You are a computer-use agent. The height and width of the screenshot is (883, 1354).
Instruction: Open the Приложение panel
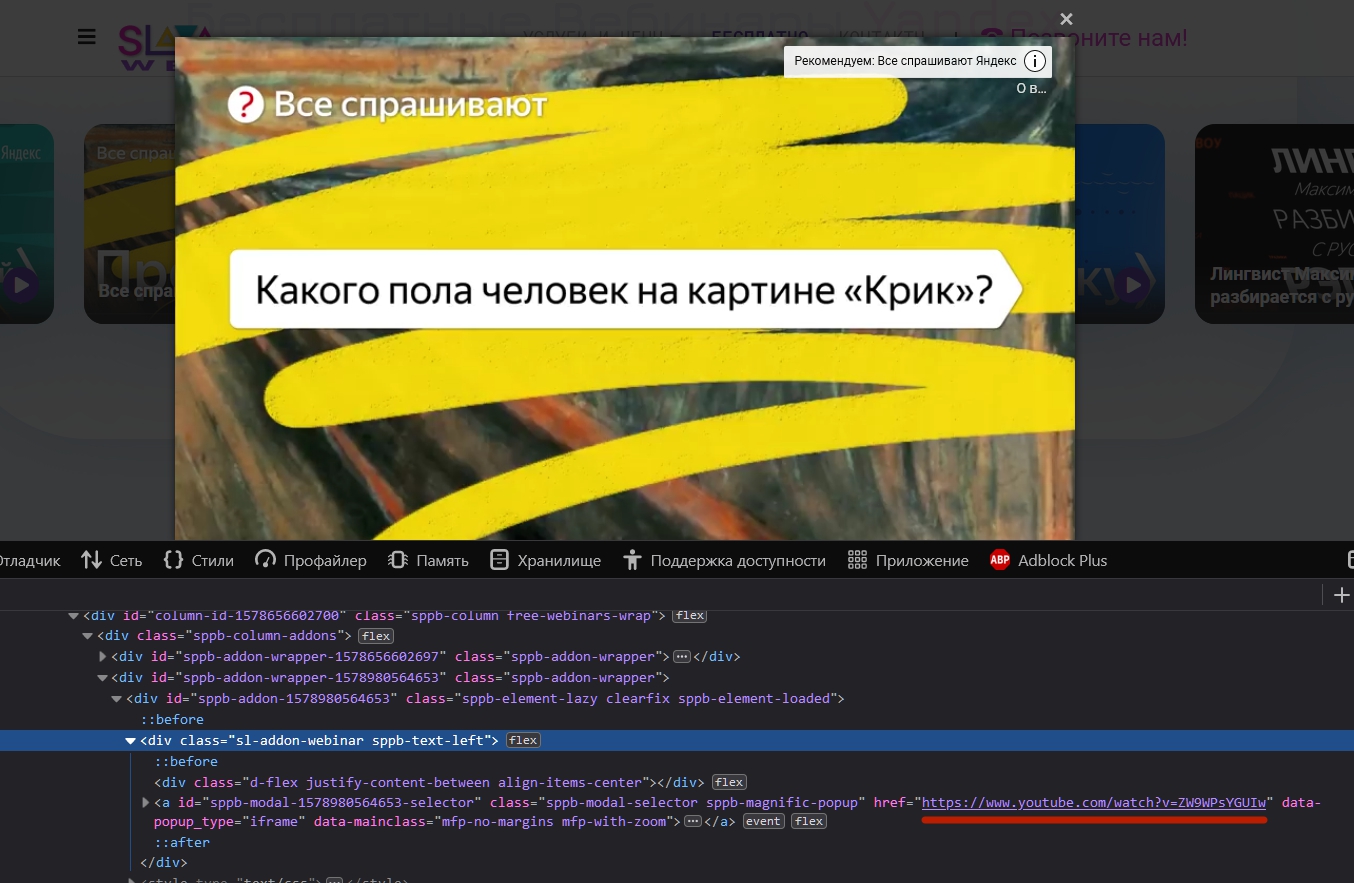click(908, 560)
